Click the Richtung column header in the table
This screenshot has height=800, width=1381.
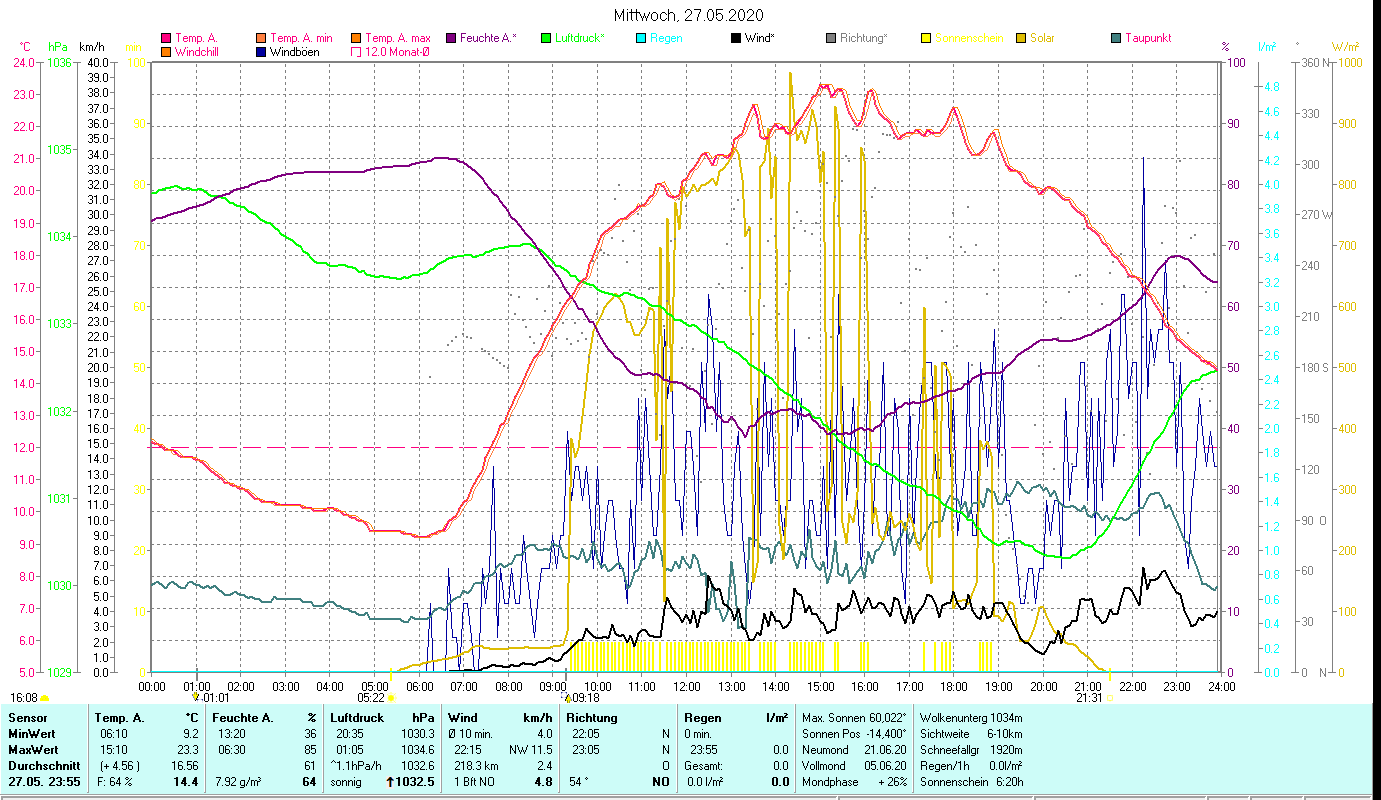[592, 717]
